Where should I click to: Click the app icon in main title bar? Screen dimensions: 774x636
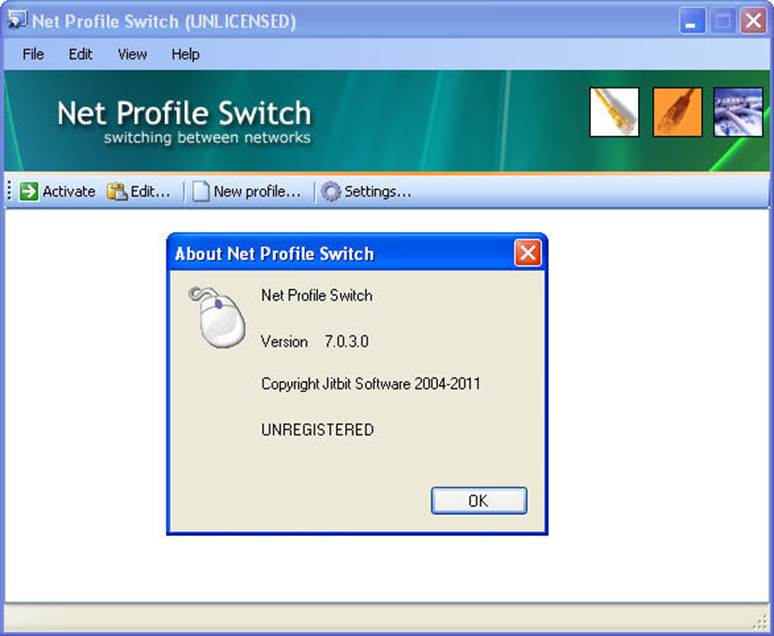(x=18, y=20)
